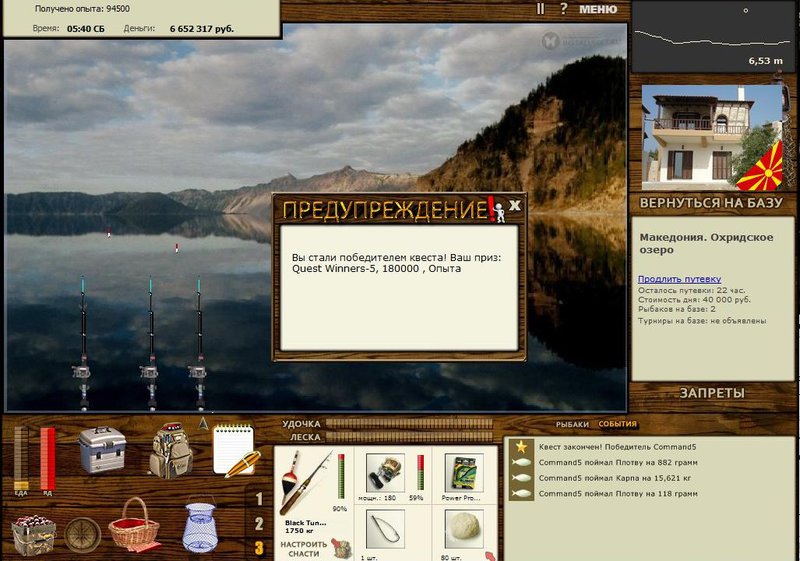Click the 'Квест закончен! Победитель Command5' event
The image size is (800, 561).
pos(617,447)
